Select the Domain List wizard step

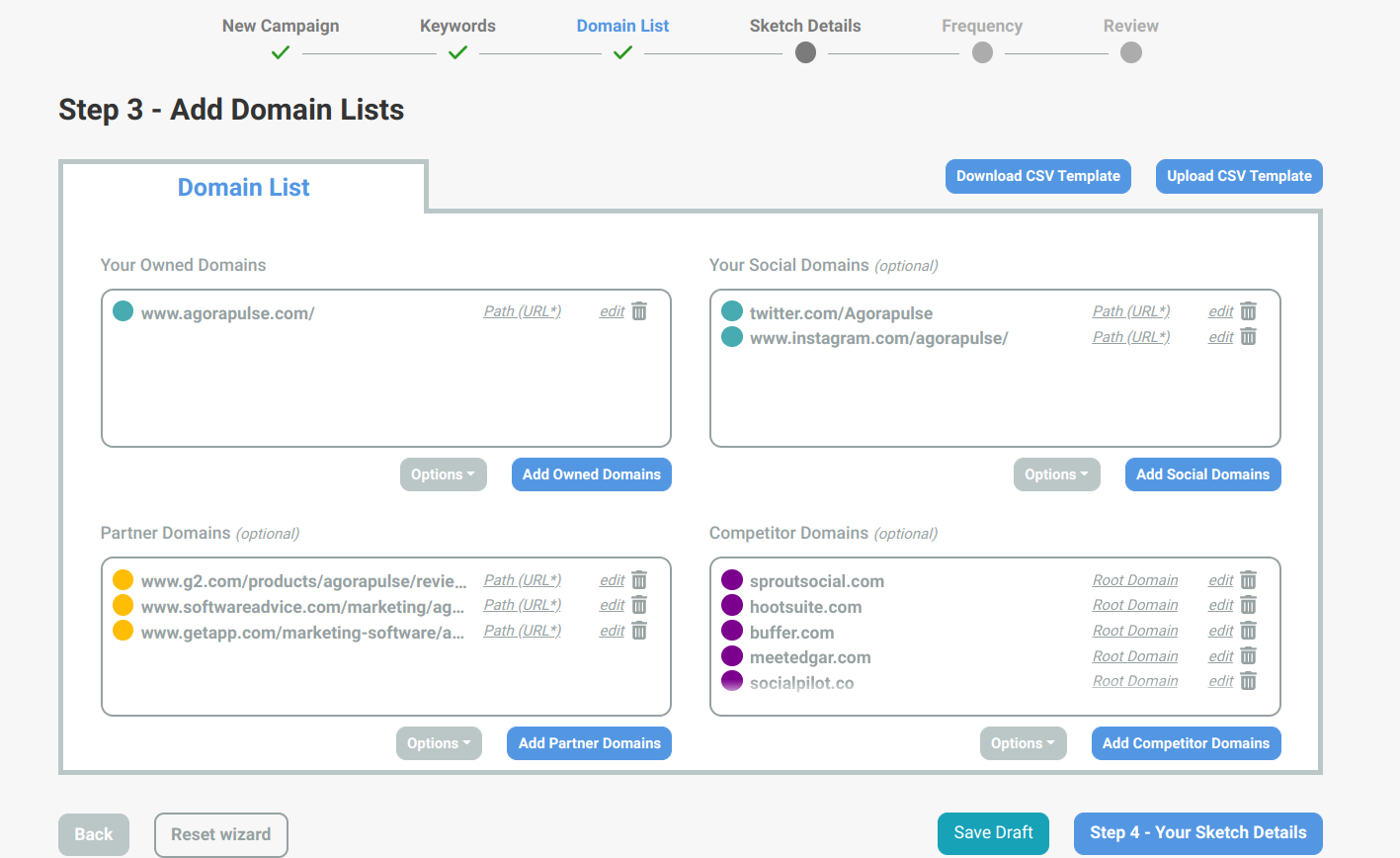pyautogui.click(x=622, y=26)
